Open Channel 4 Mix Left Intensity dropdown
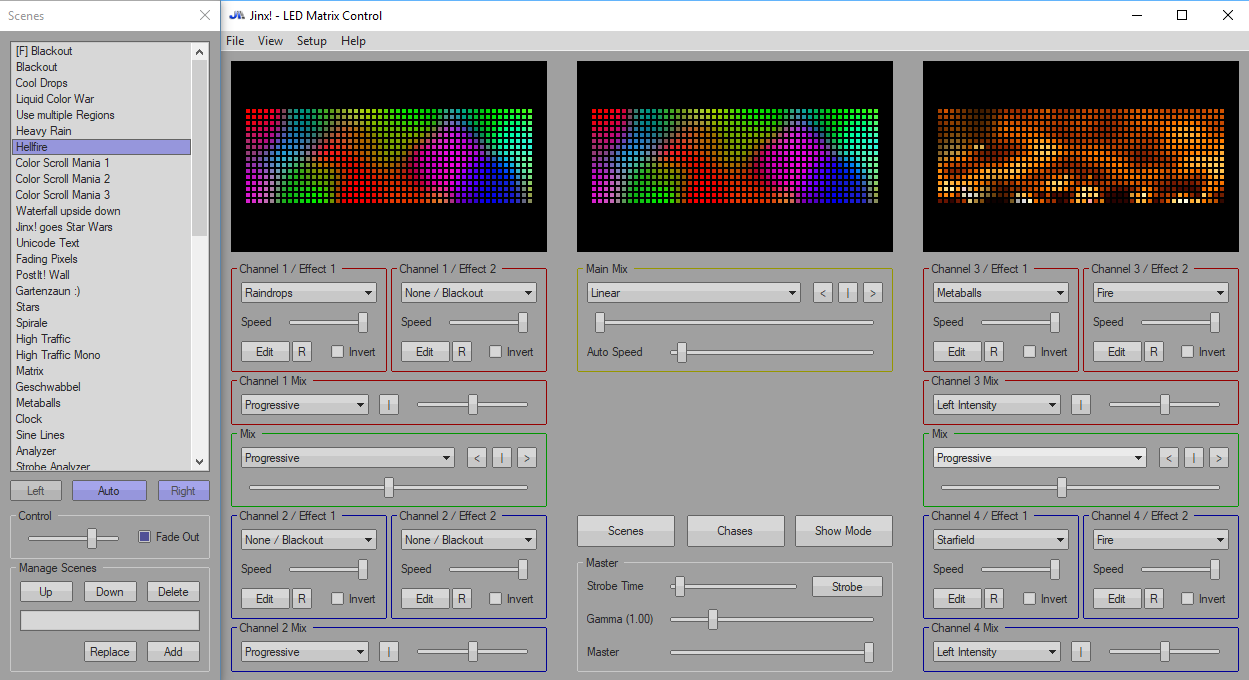Image resolution: width=1249 pixels, height=680 pixels. click(x=997, y=652)
